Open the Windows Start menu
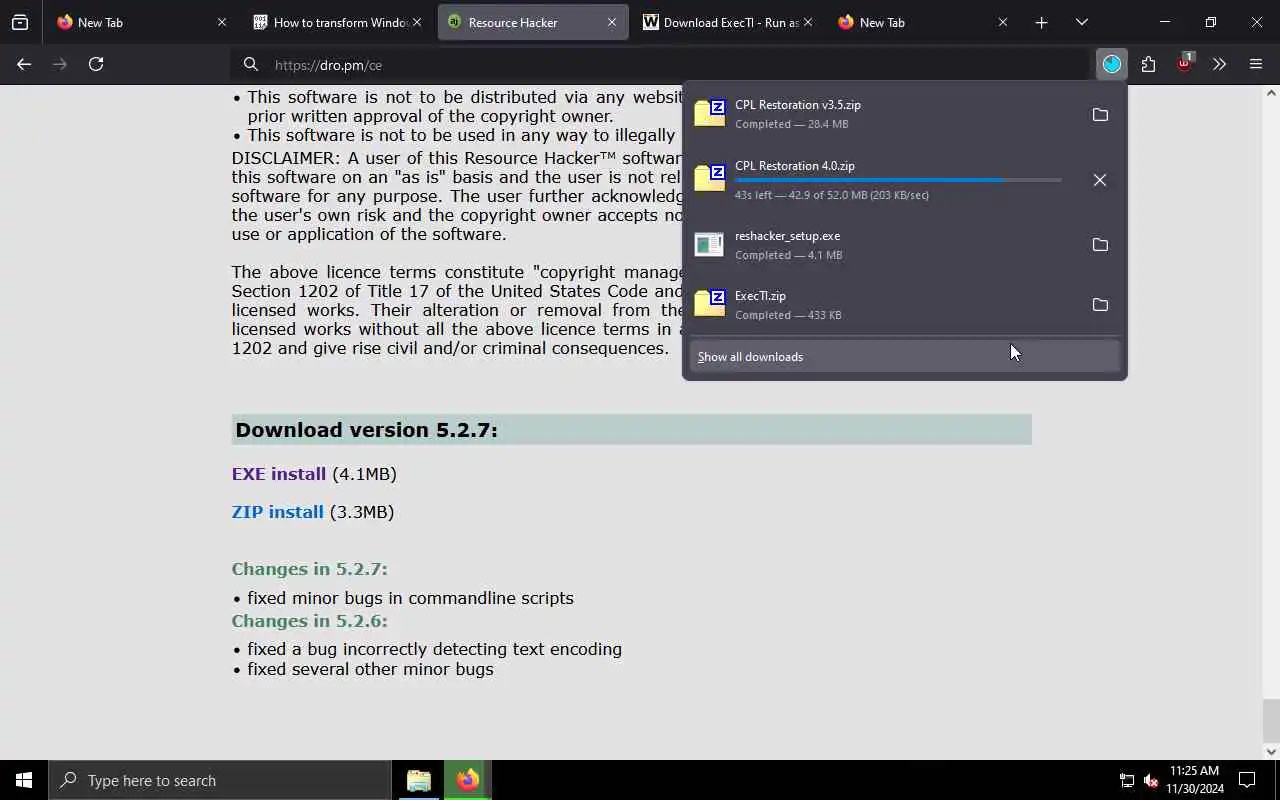The width and height of the screenshot is (1280, 800). click(x=24, y=780)
